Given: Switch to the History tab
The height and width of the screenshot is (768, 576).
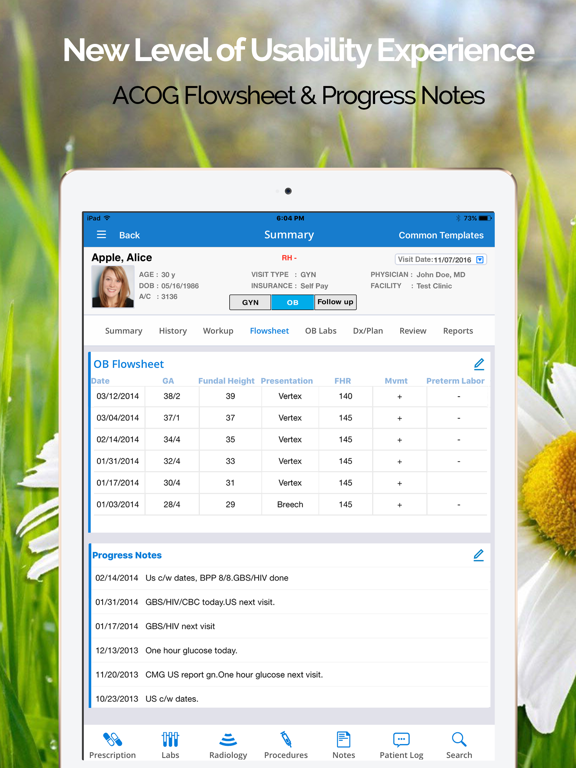Looking at the screenshot, I should (173, 331).
